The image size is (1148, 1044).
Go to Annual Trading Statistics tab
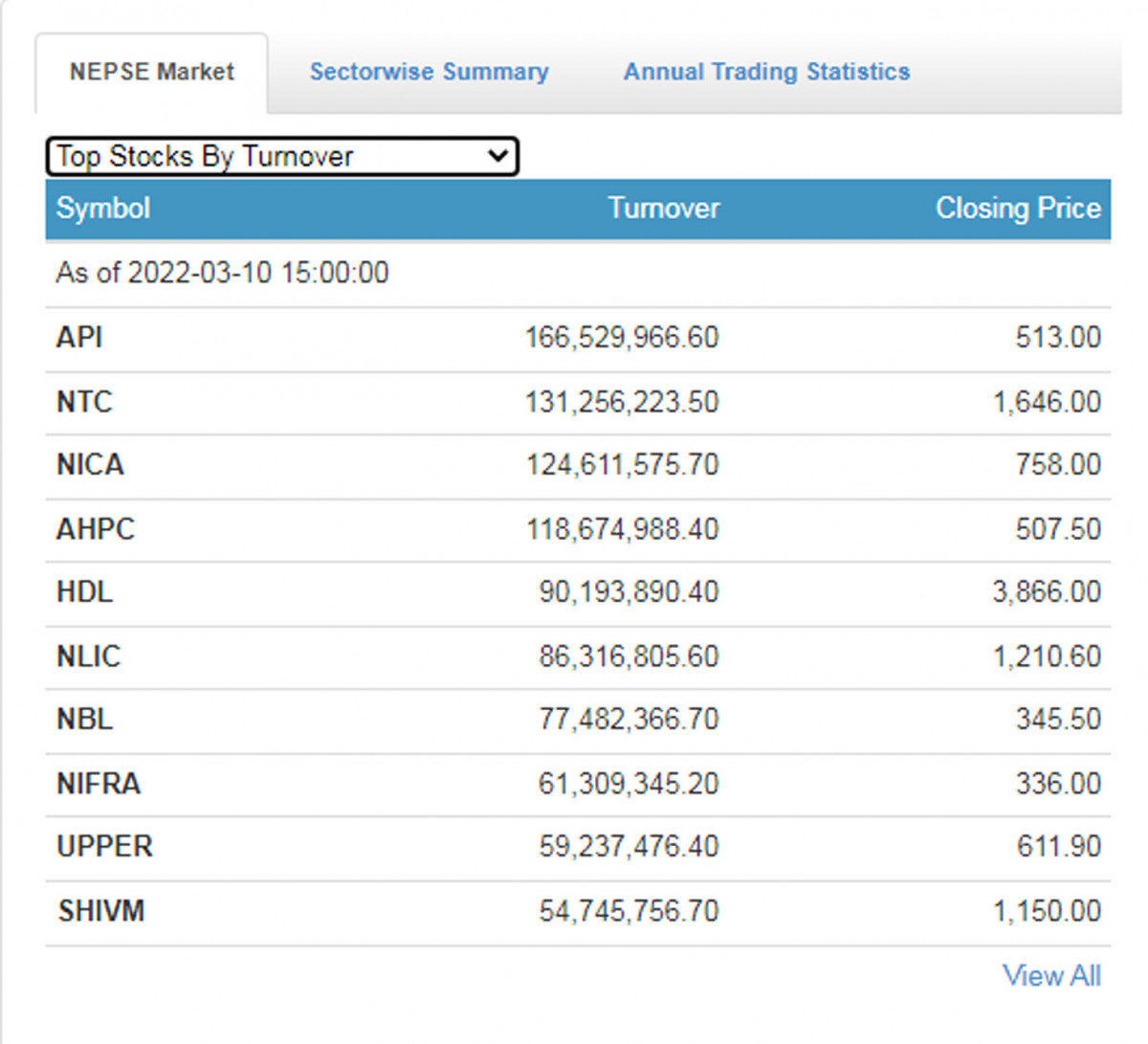click(x=766, y=73)
